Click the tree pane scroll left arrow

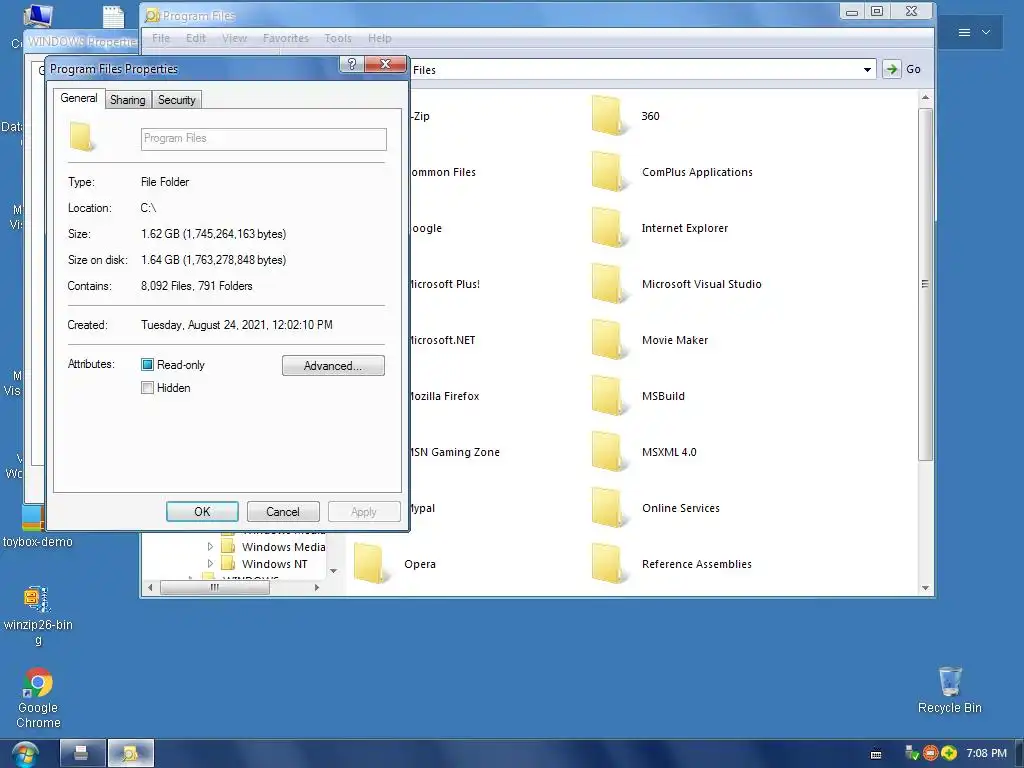pyautogui.click(x=150, y=587)
